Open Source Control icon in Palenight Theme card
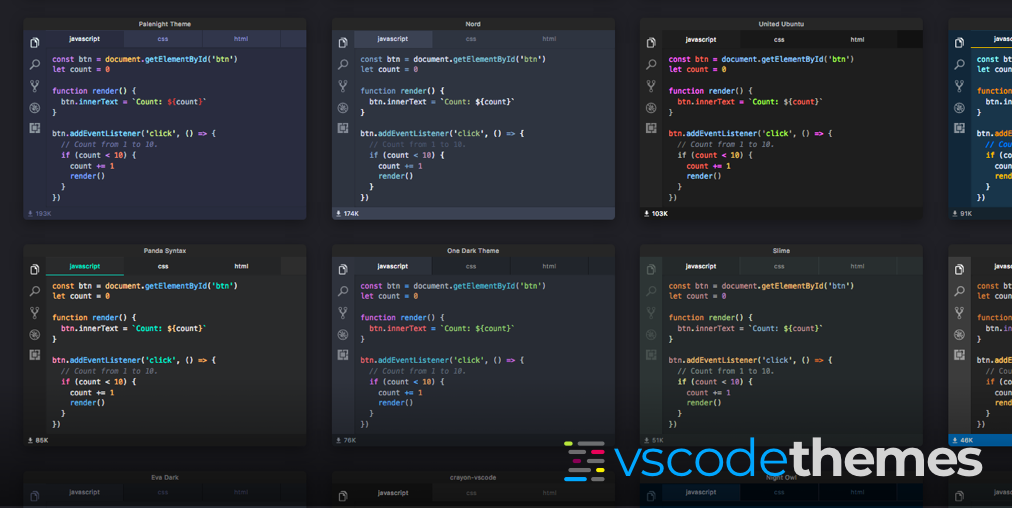Viewport: 1012px width, 508px height. click(x=35, y=85)
